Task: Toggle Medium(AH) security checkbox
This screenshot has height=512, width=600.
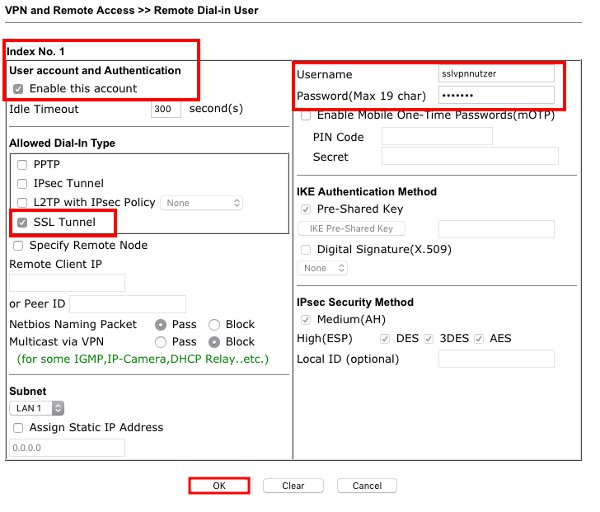Action: [x=306, y=320]
